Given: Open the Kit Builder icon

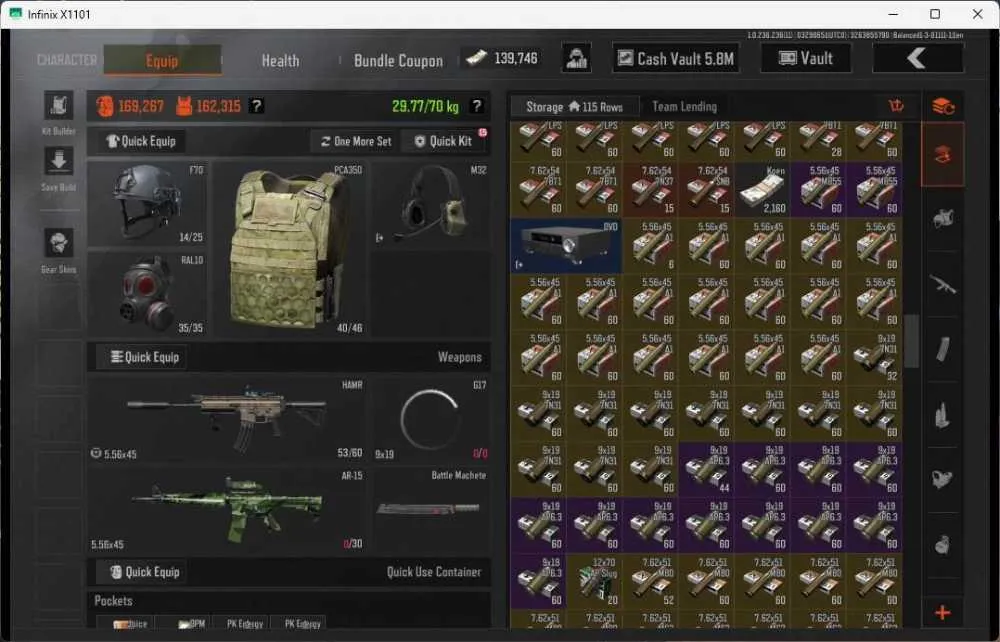Looking at the screenshot, I should click(59, 105).
